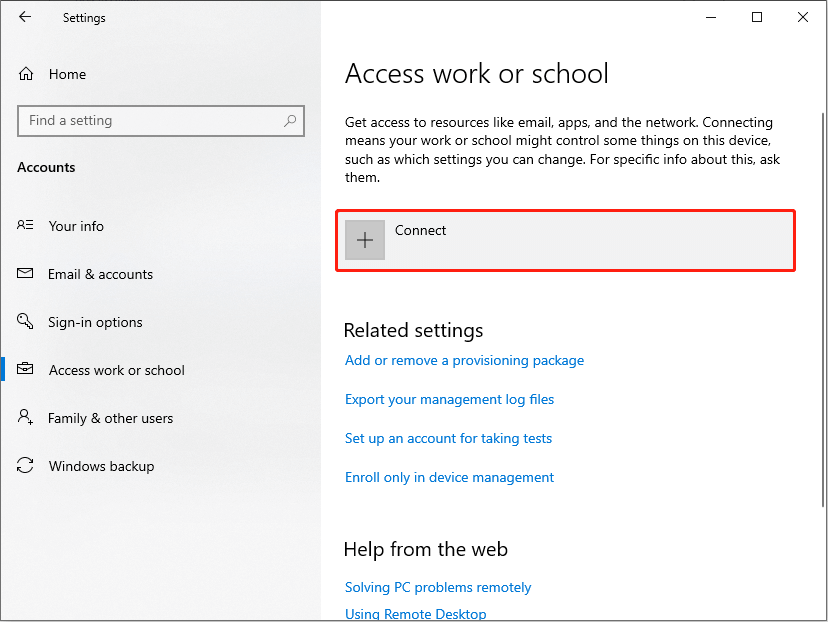Click the Sign-in options key icon

[x=25, y=322]
